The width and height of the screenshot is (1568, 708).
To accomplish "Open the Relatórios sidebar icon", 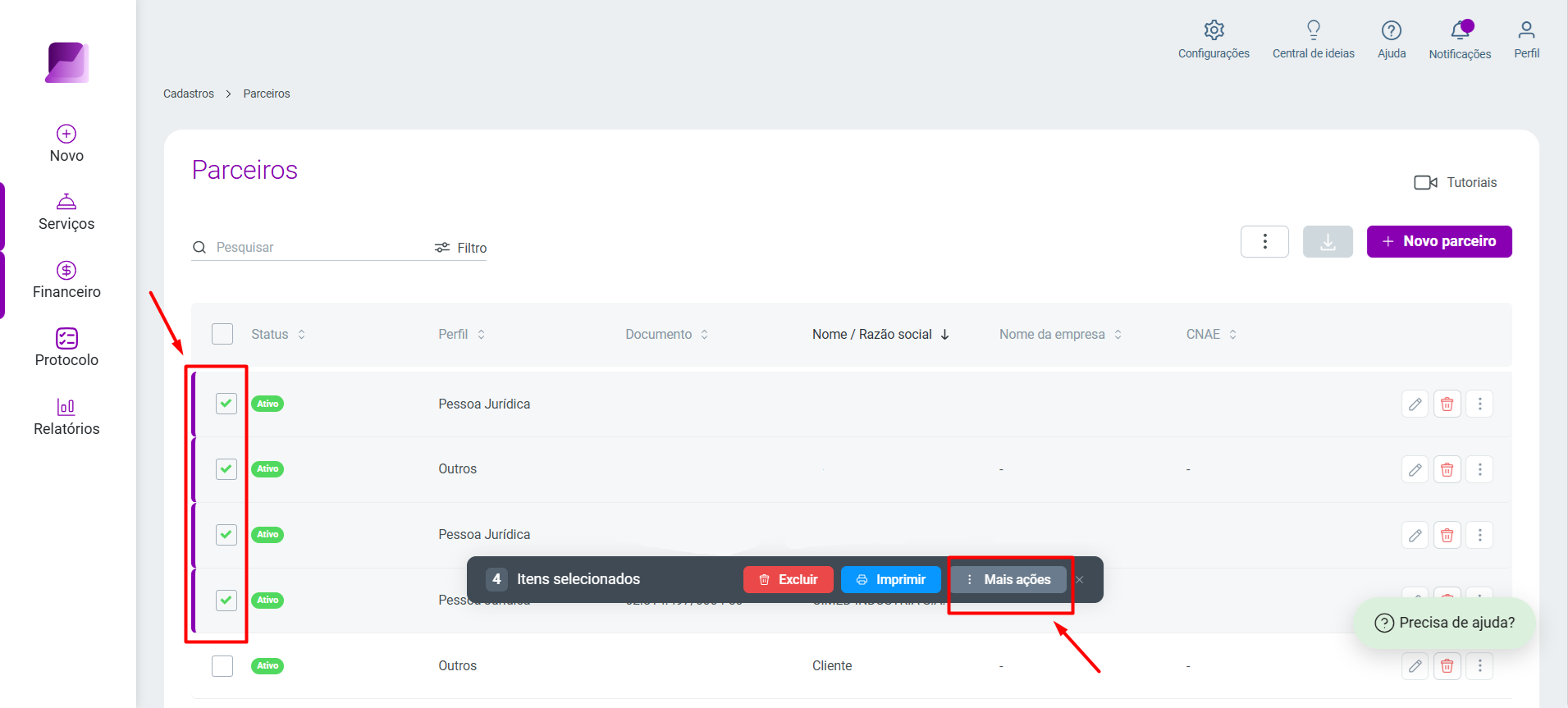I will click(x=66, y=407).
